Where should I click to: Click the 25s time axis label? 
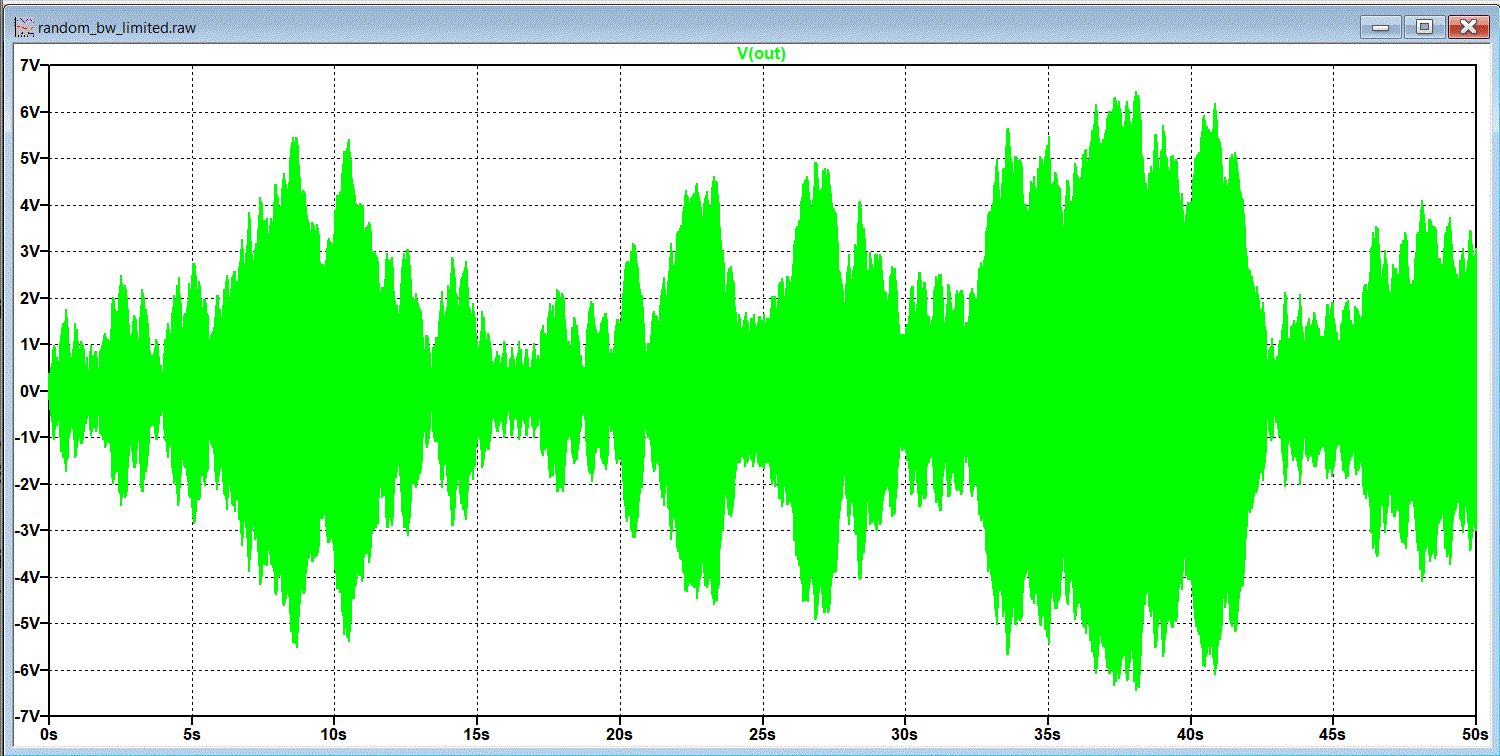(x=762, y=733)
